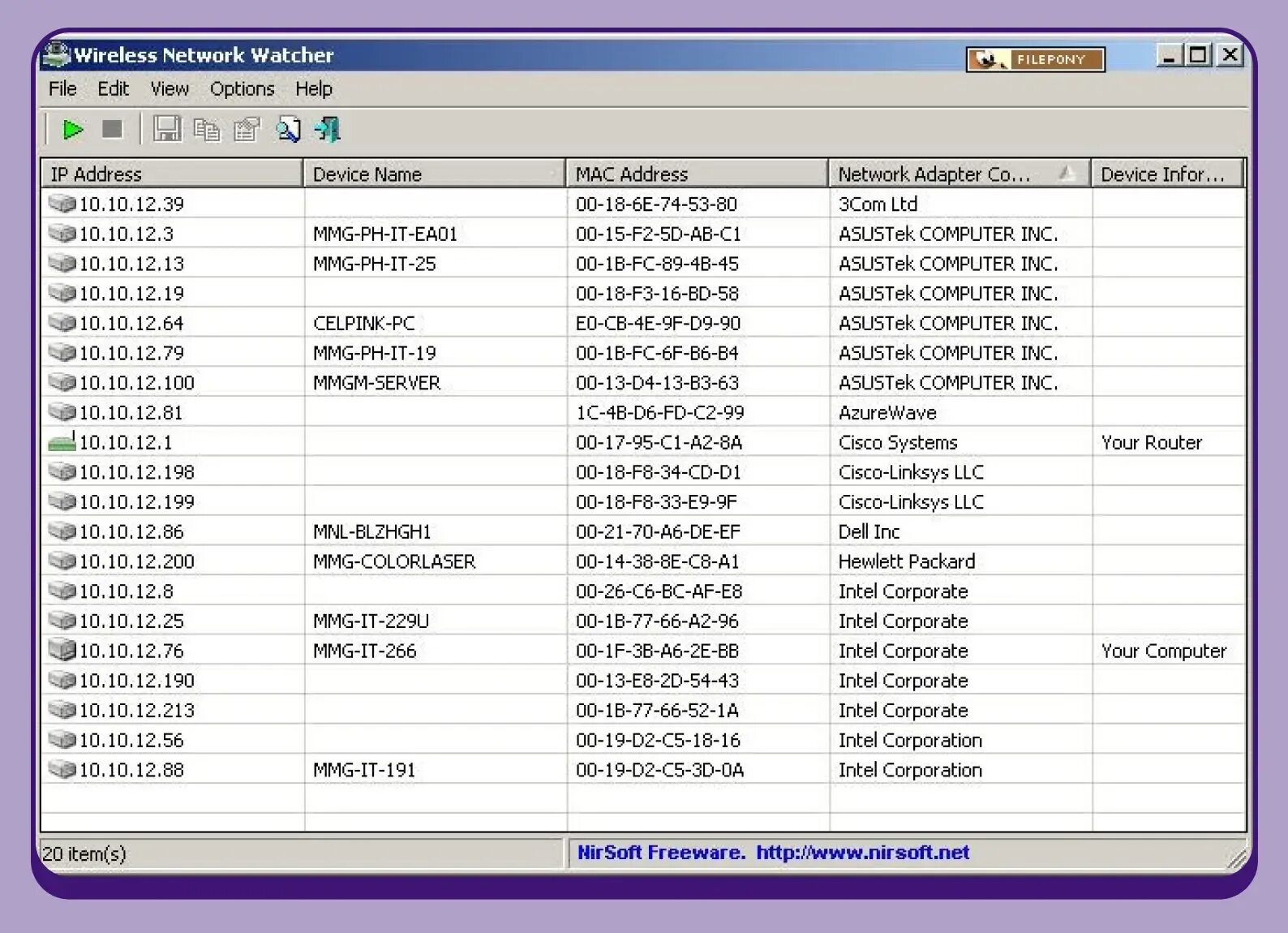Open the File menu
This screenshot has height=933, width=1288.
click(x=62, y=88)
